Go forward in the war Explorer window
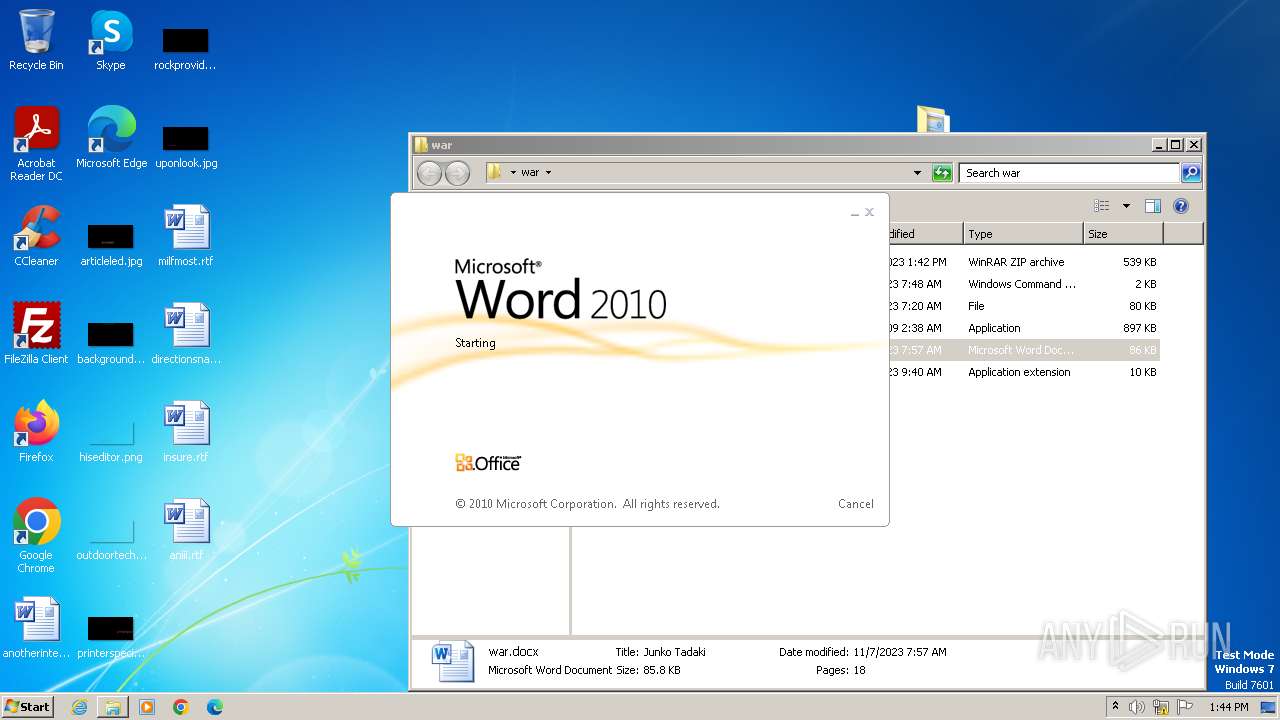The height and width of the screenshot is (720, 1280). pyautogui.click(x=457, y=173)
